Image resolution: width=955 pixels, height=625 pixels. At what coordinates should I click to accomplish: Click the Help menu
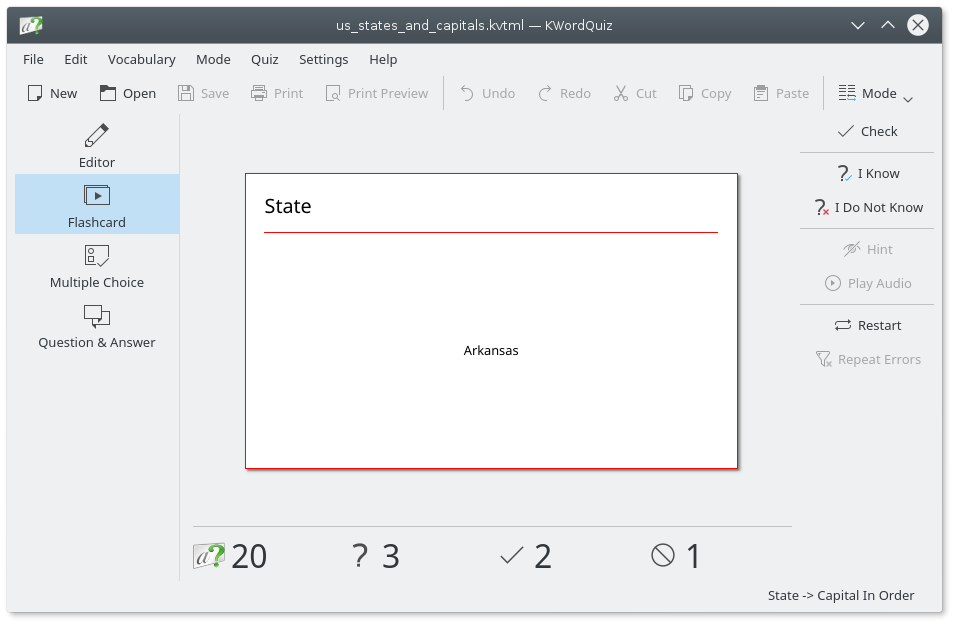tap(383, 59)
